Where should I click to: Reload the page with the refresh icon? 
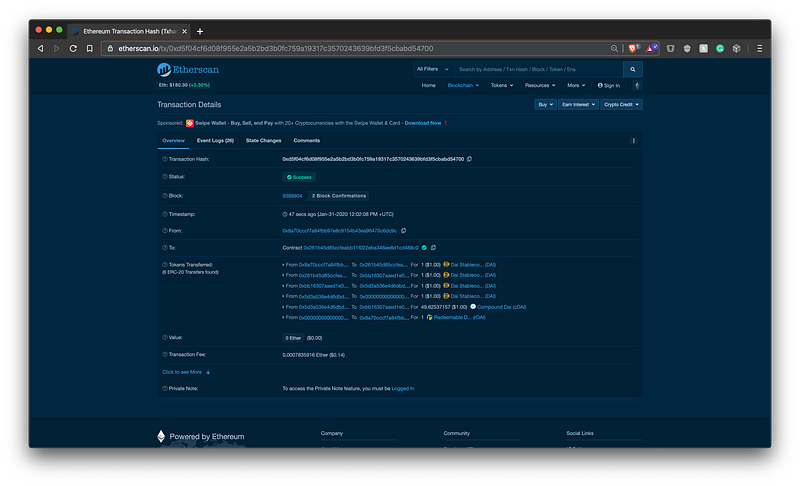pyautogui.click(x=73, y=48)
